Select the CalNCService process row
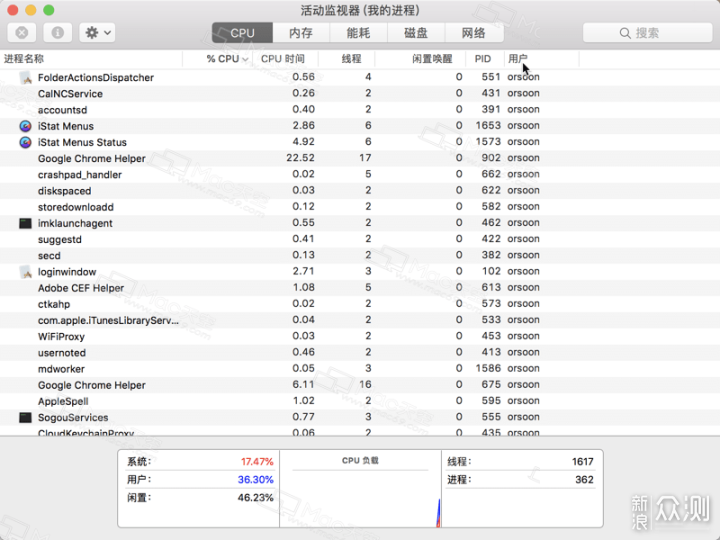The image size is (720, 540). click(360, 94)
